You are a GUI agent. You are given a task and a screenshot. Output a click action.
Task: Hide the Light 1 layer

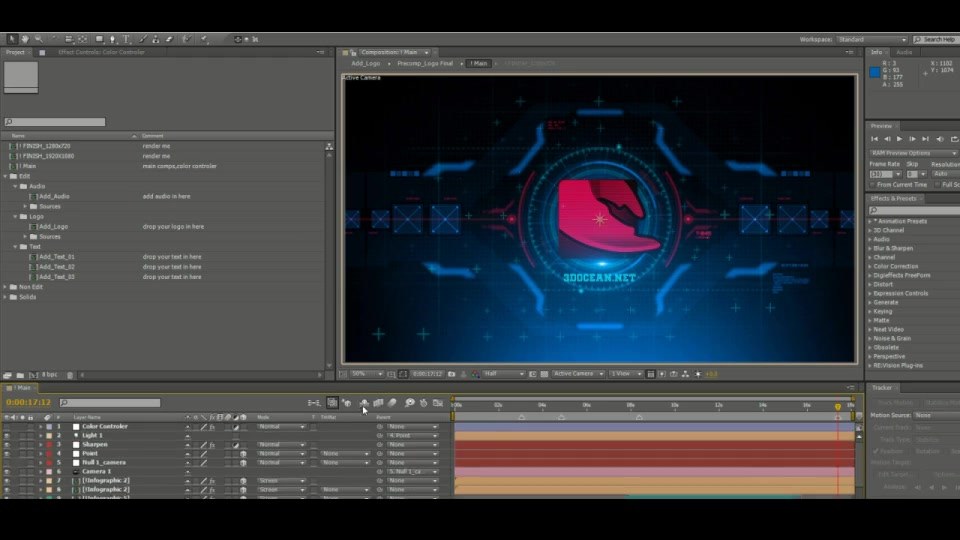pos(7,435)
